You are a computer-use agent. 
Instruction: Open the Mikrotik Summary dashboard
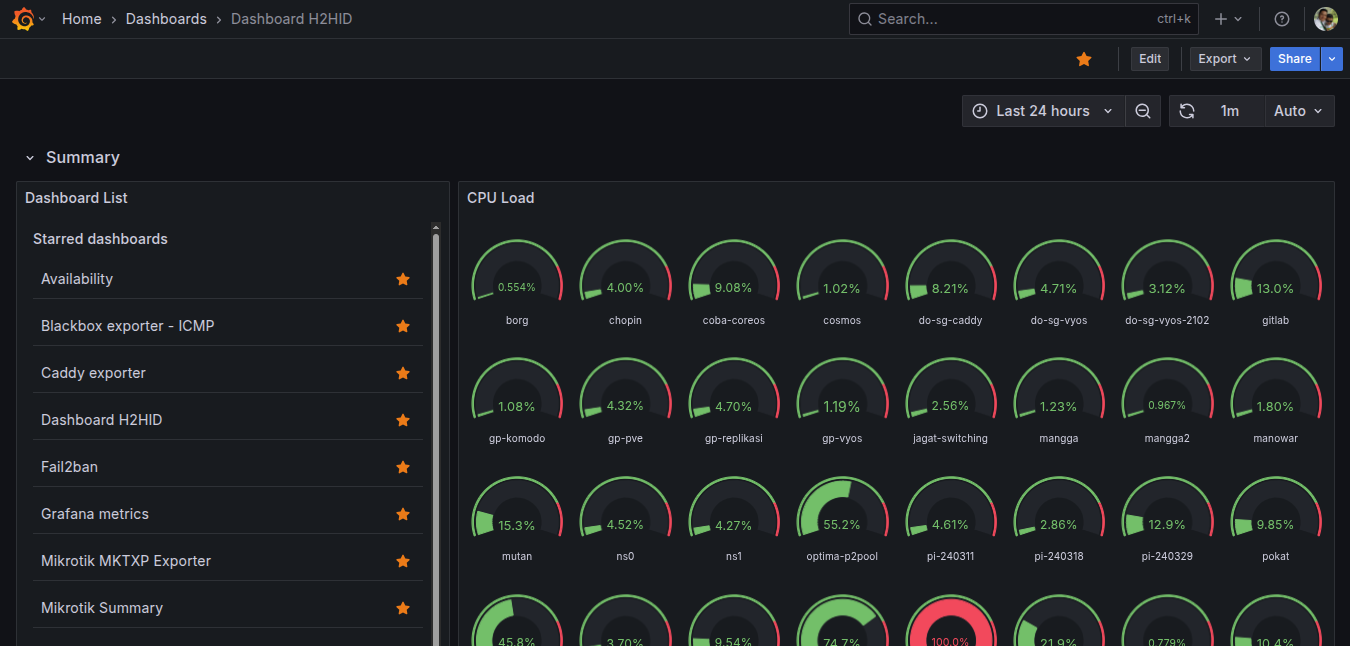point(102,608)
